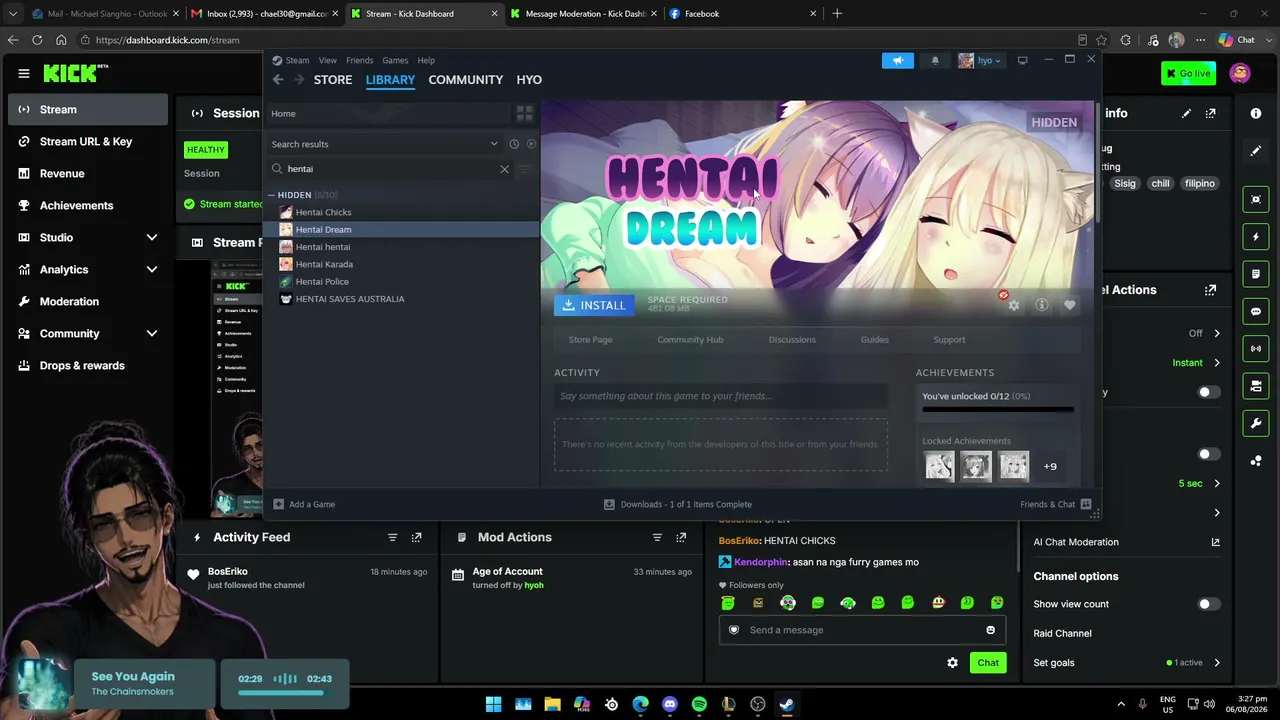Open the Off setting chevron
The height and width of the screenshot is (720, 1280).
click(x=1216, y=333)
